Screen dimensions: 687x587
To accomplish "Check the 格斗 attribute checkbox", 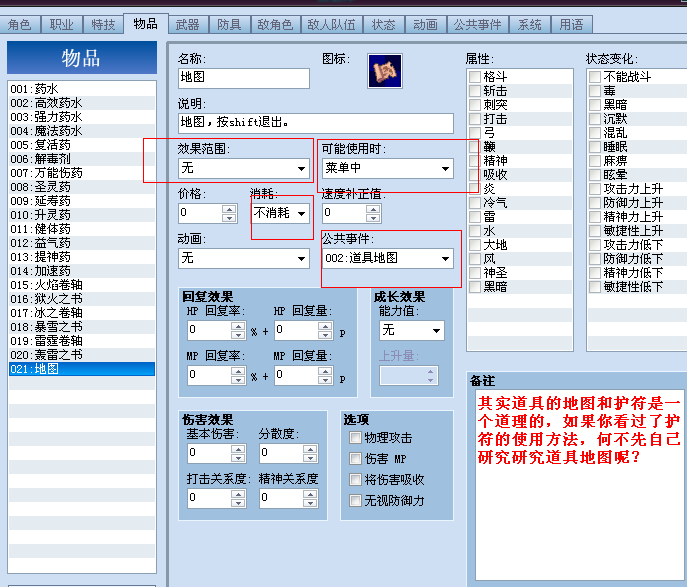I will (475, 77).
